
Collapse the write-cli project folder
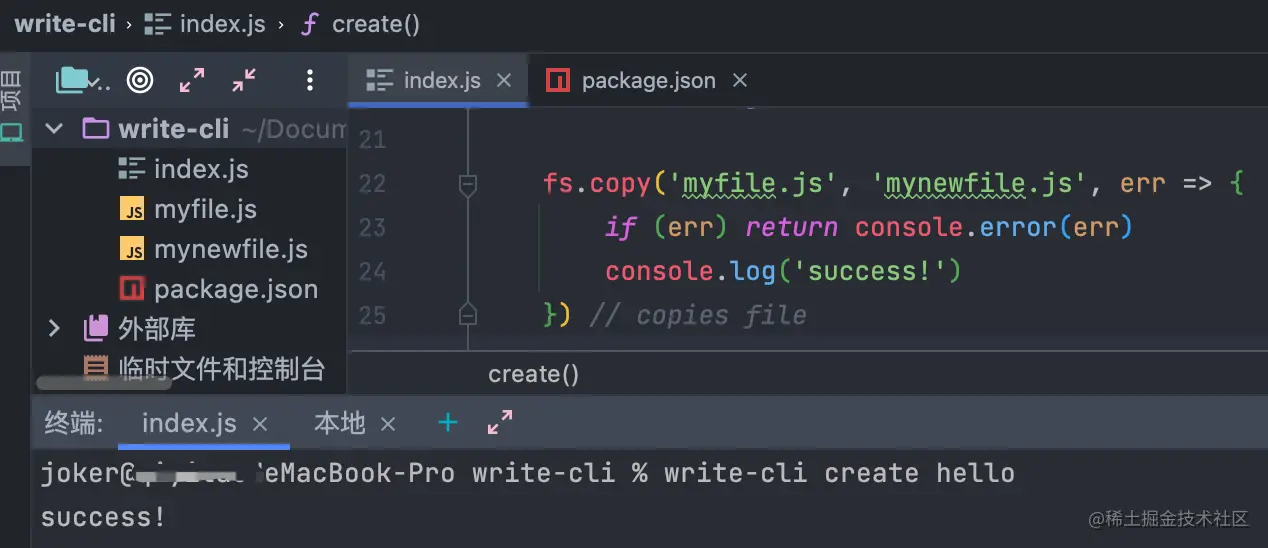point(54,129)
